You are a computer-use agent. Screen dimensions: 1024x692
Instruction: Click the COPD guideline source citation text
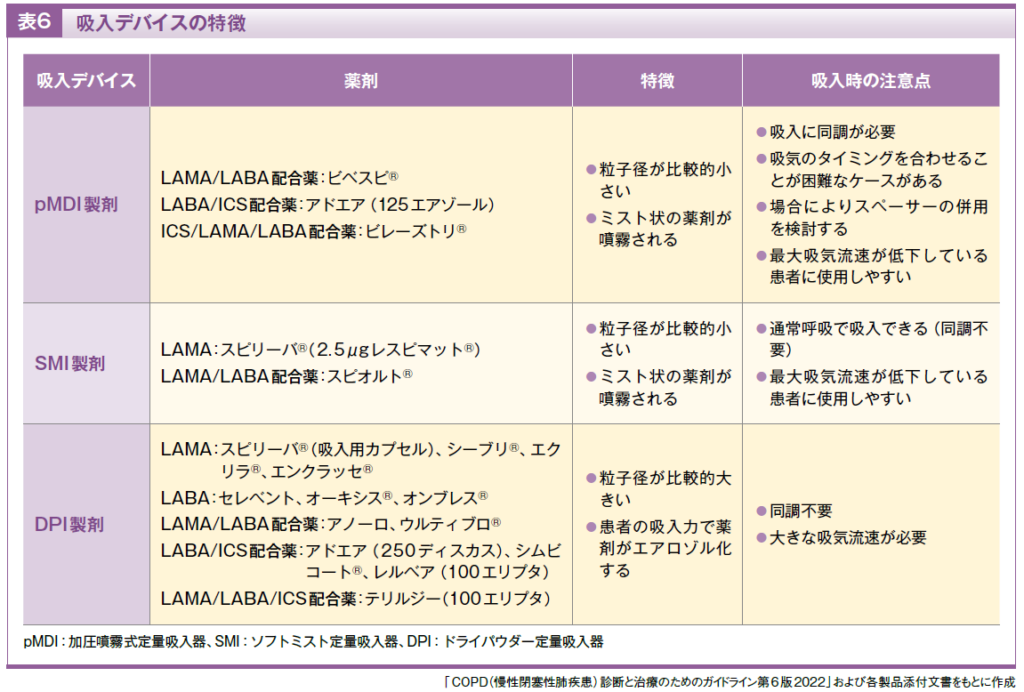pos(720,680)
